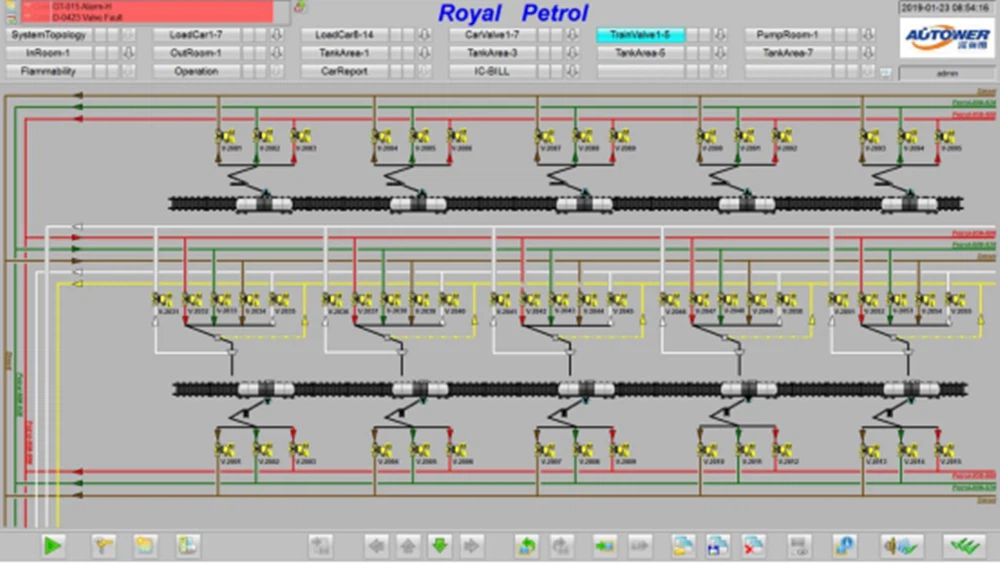Click the open folder icon in bottom toolbar
The image size is (1000, 564).
pyautogui.click(x=682, y=546)
